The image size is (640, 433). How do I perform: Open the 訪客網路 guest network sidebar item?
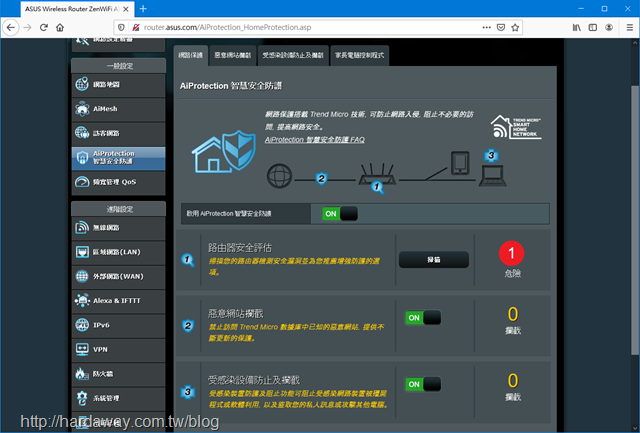coord(118,133)
